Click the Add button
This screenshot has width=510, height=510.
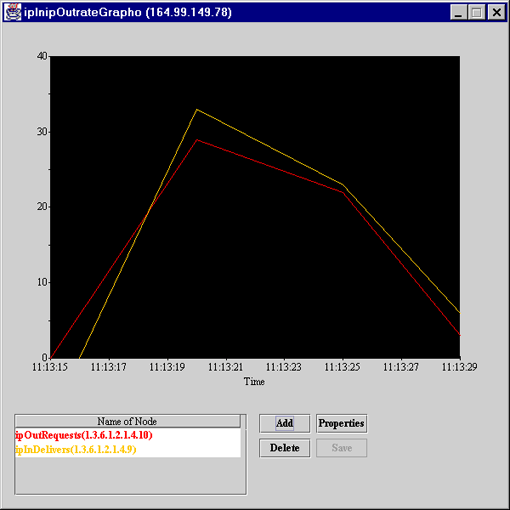[x=284, y=423]
